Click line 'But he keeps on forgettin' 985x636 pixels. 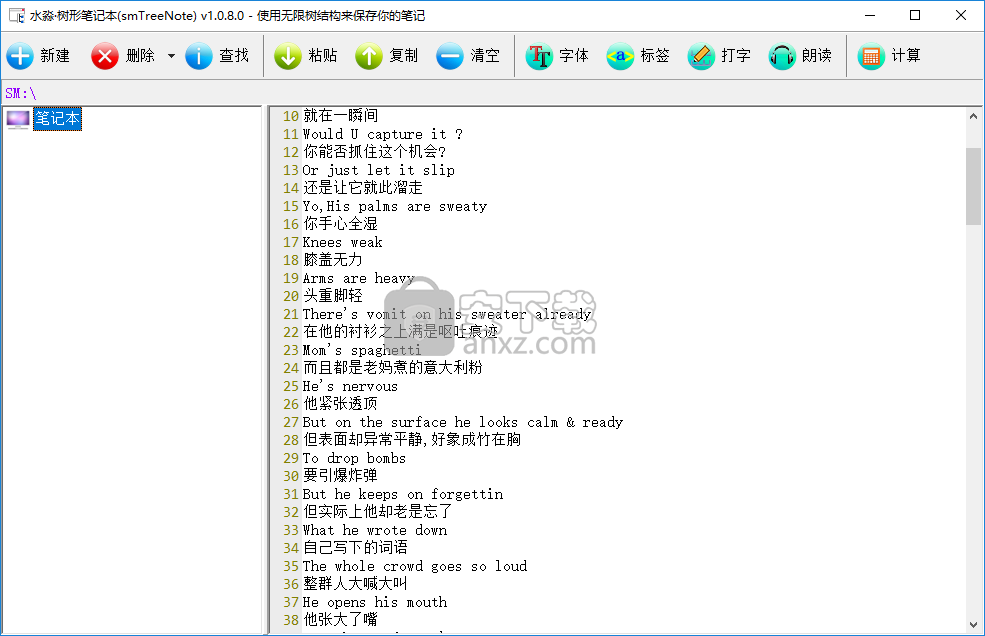click(x=403, y=494)
